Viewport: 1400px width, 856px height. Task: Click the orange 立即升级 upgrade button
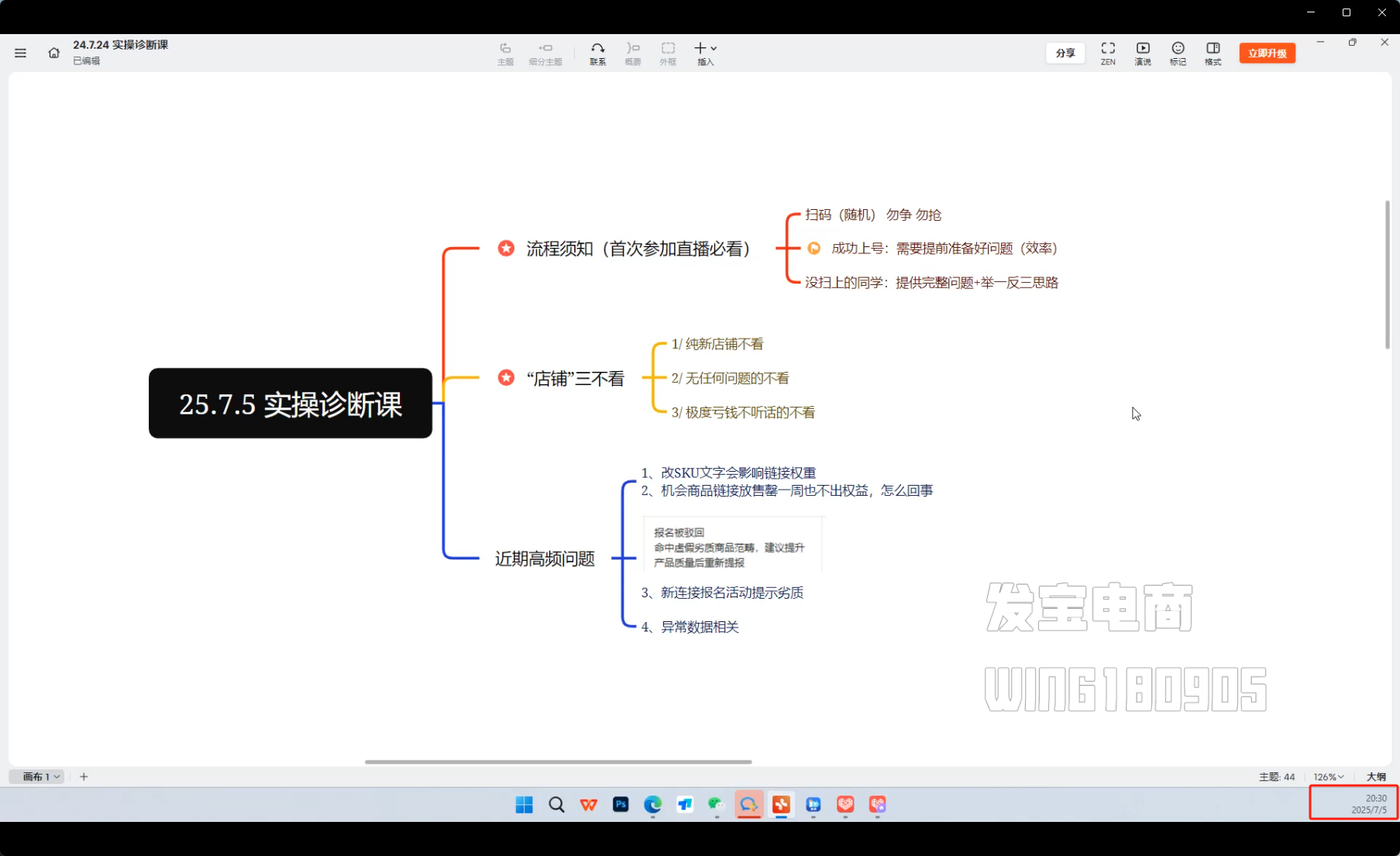tap(1267, 53)
